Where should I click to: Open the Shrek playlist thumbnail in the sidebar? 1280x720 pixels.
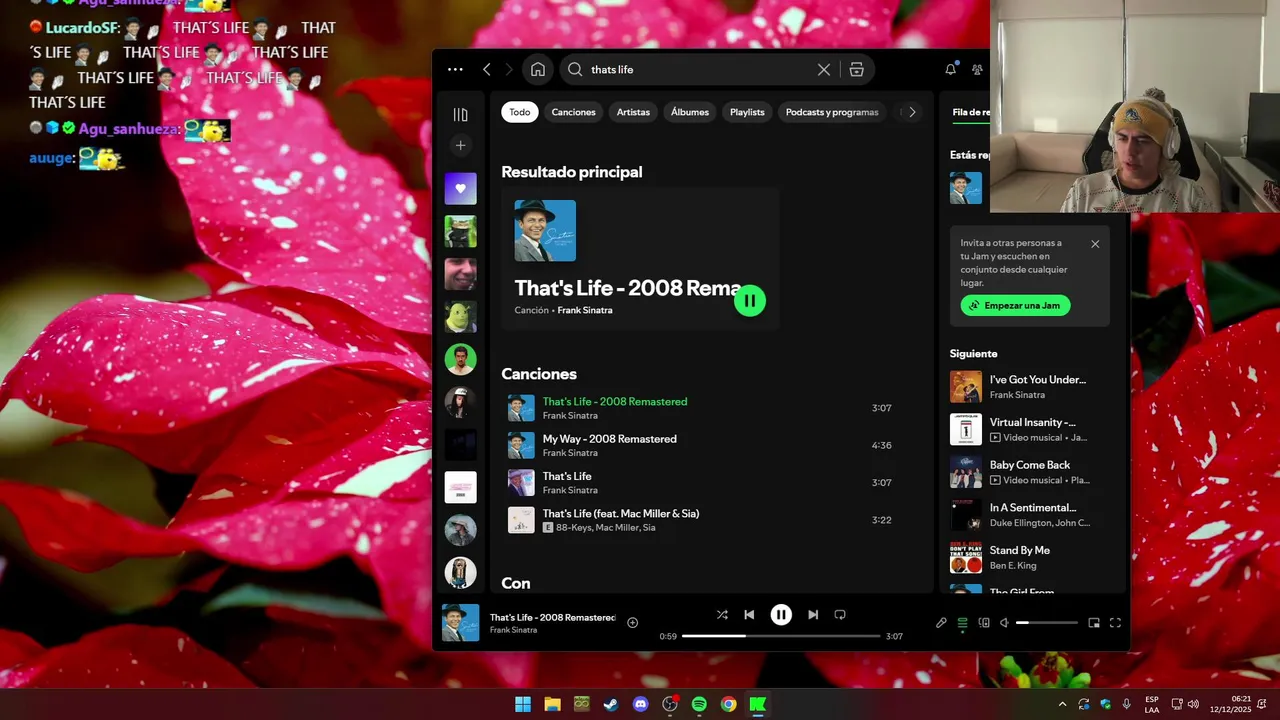coord(461,316)
